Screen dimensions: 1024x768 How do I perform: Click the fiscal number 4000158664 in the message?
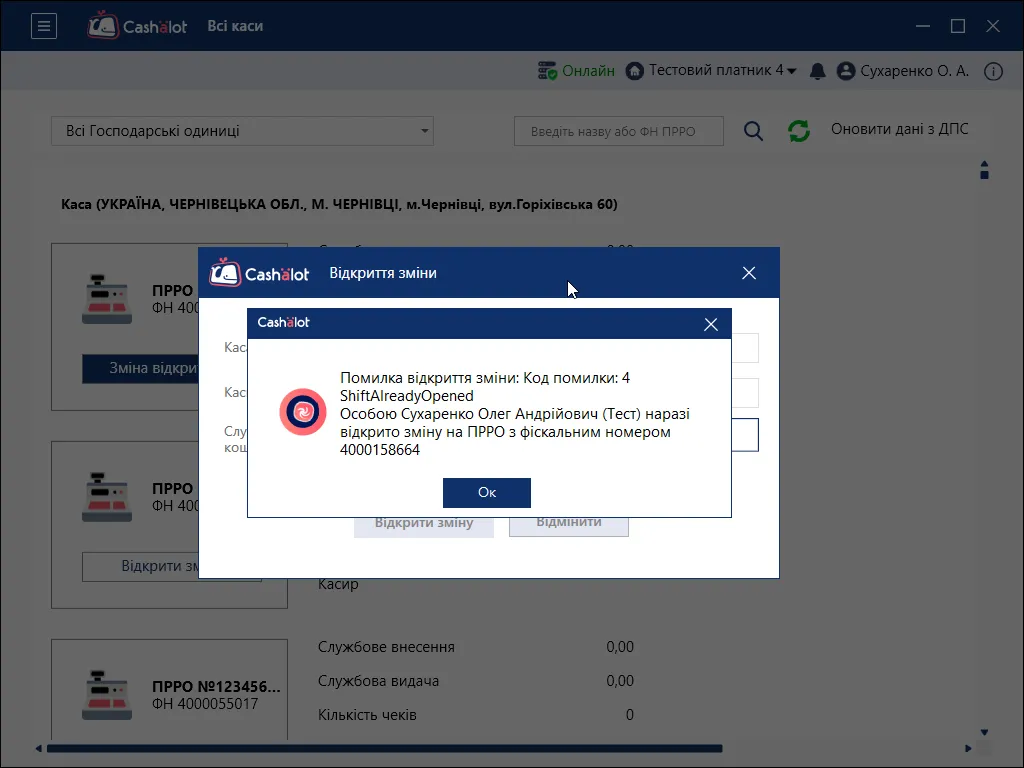pos(379,450)
